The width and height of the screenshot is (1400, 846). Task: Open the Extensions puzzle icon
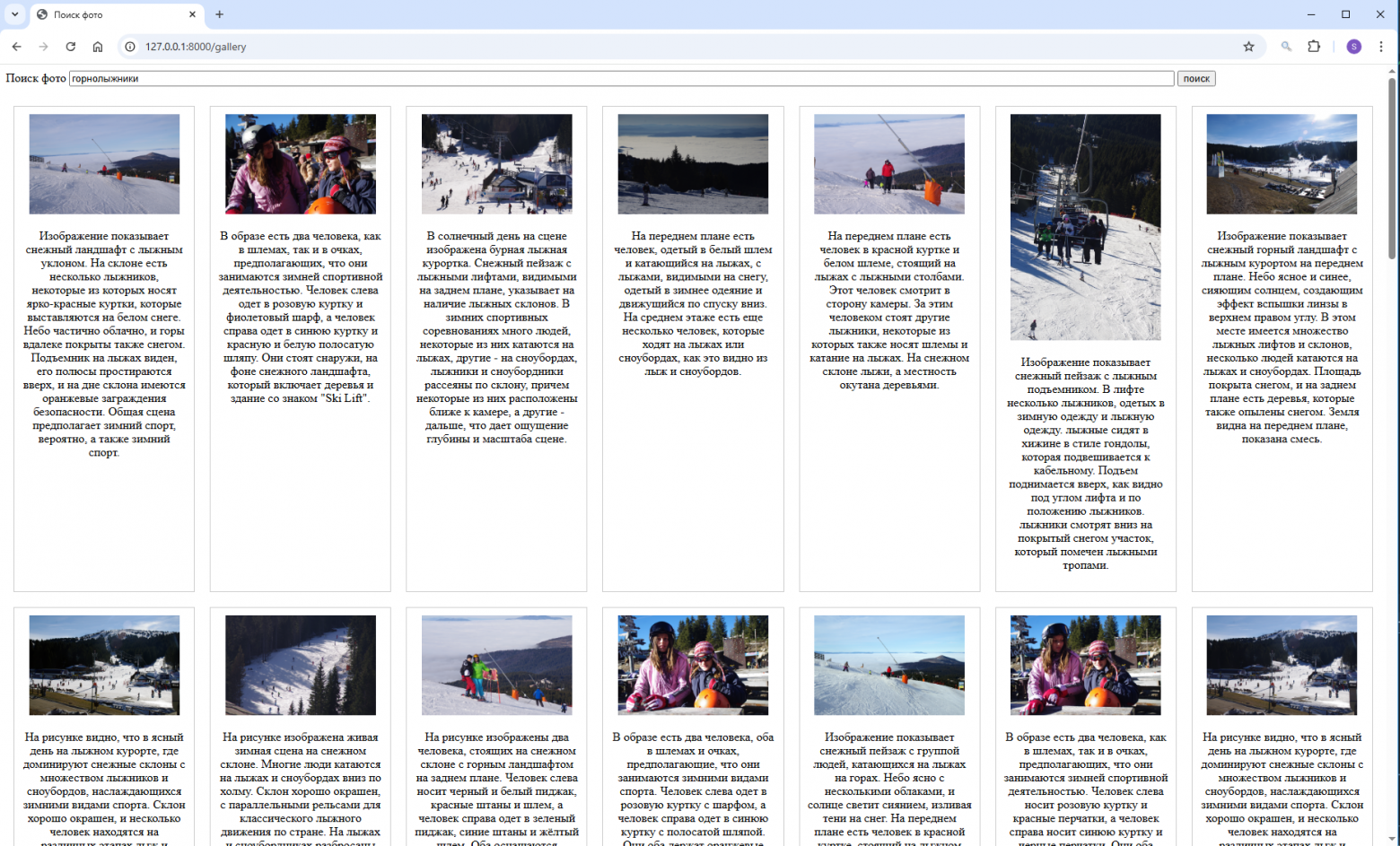[1314, 47]
